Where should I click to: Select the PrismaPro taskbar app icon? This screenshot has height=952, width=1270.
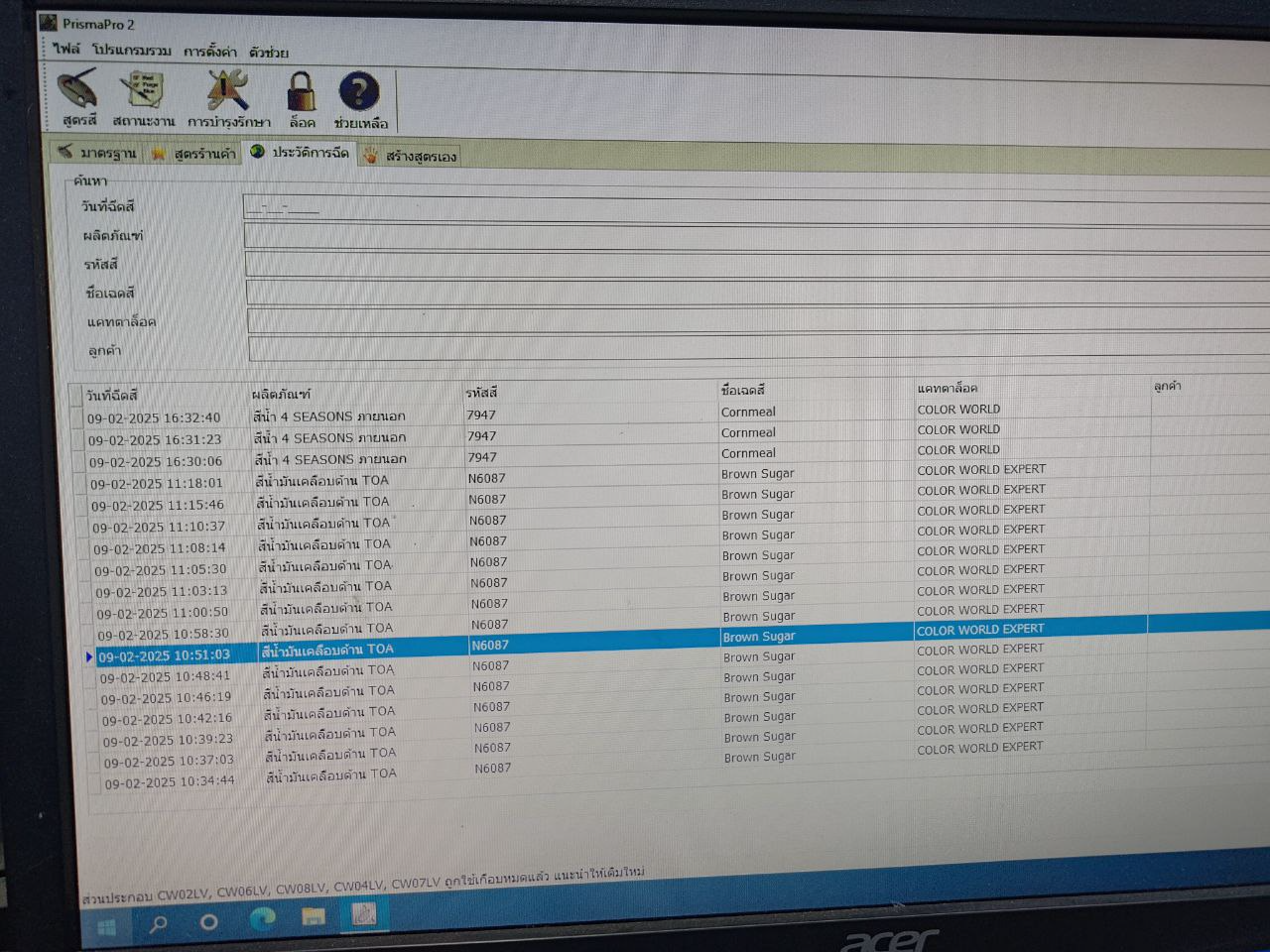click(364, 913)
